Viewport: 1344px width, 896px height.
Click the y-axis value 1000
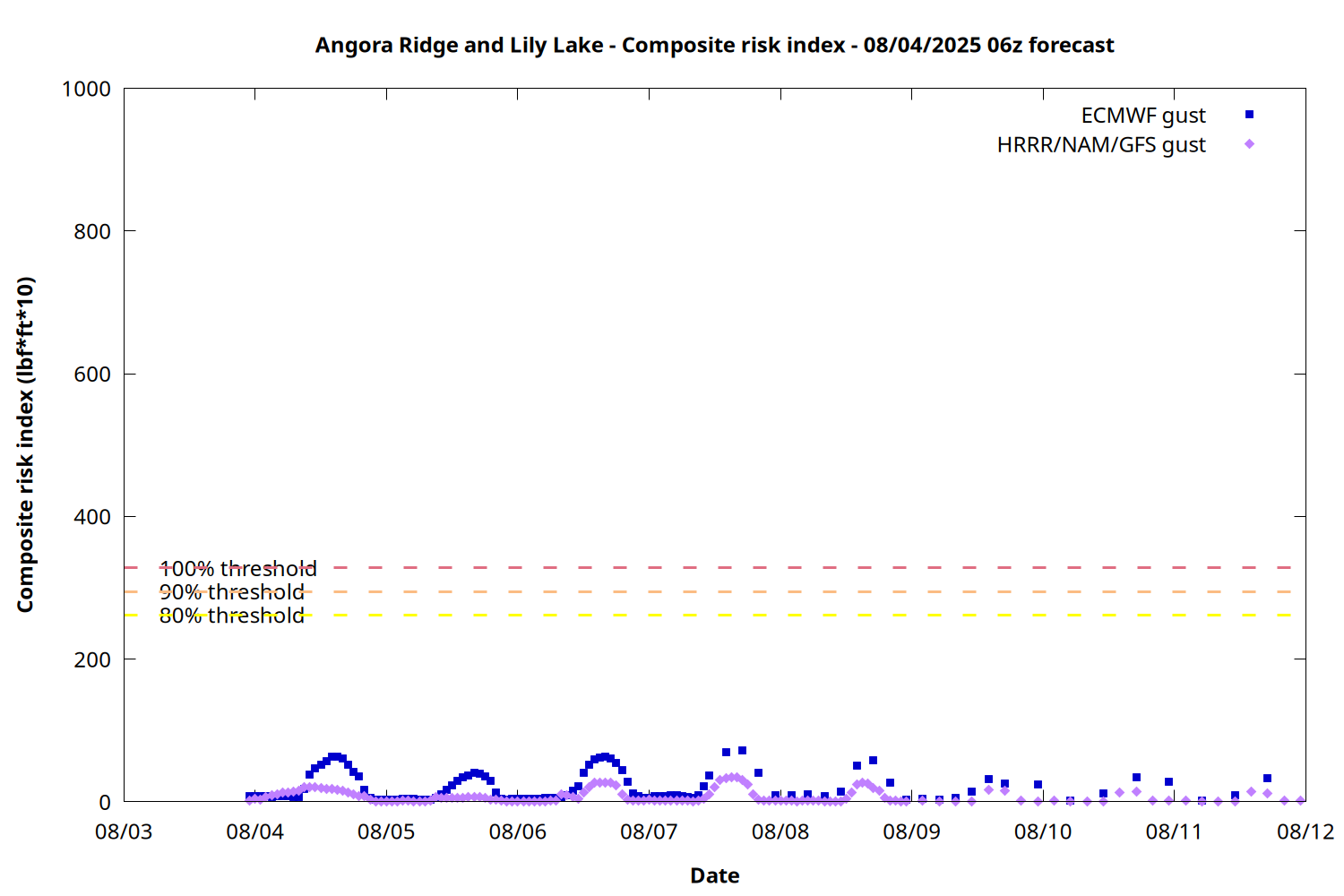86,89
